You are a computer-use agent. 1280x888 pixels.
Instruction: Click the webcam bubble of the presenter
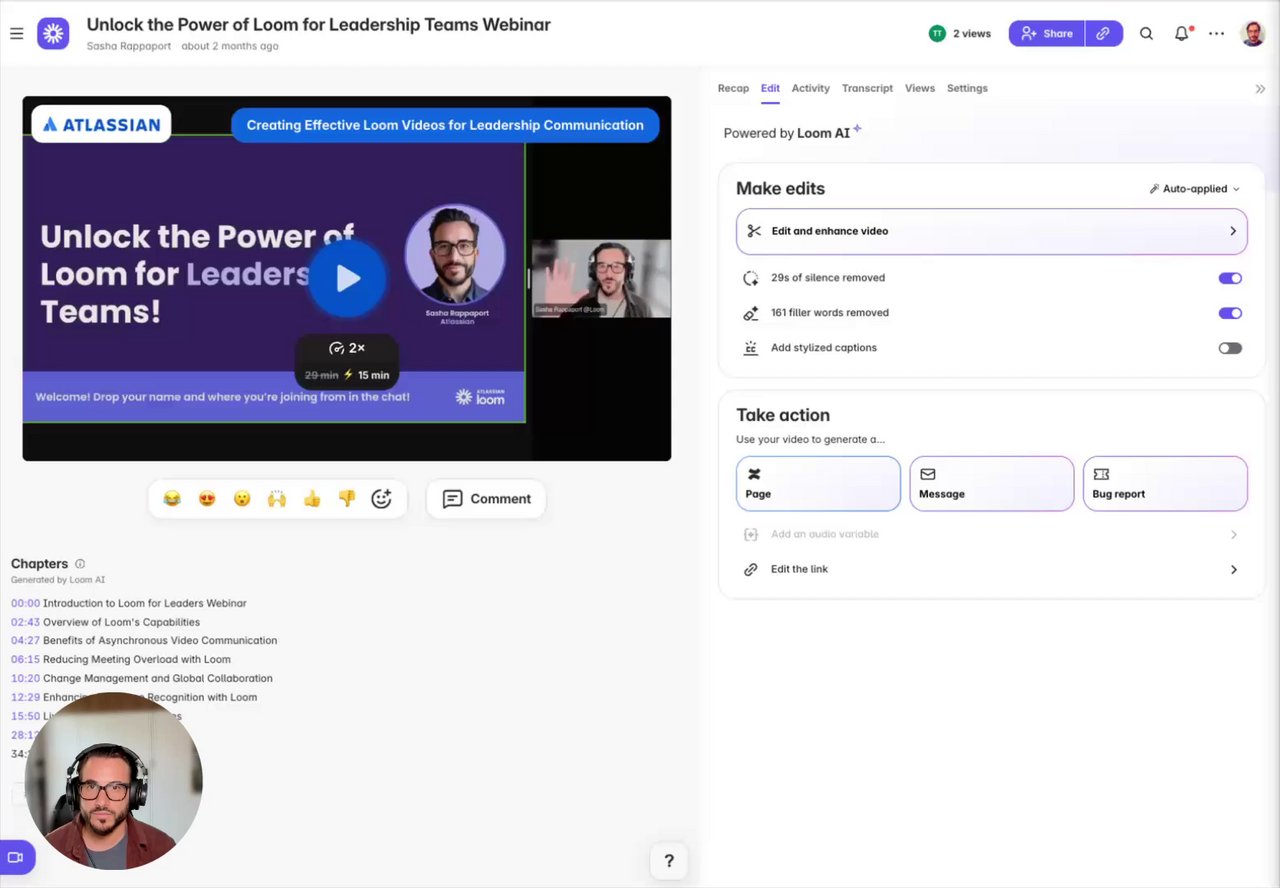(x=113, y=781)
